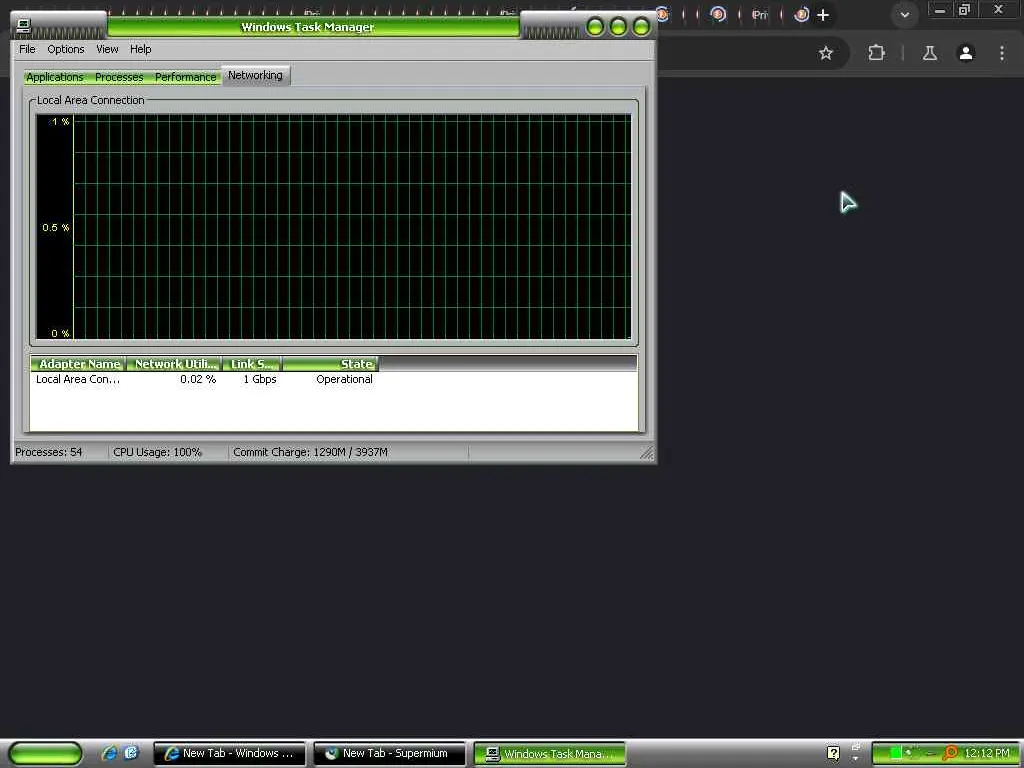Click the orange magnifier tray icon
This screenshot has width=1024, height=768.
coord(950,753)
